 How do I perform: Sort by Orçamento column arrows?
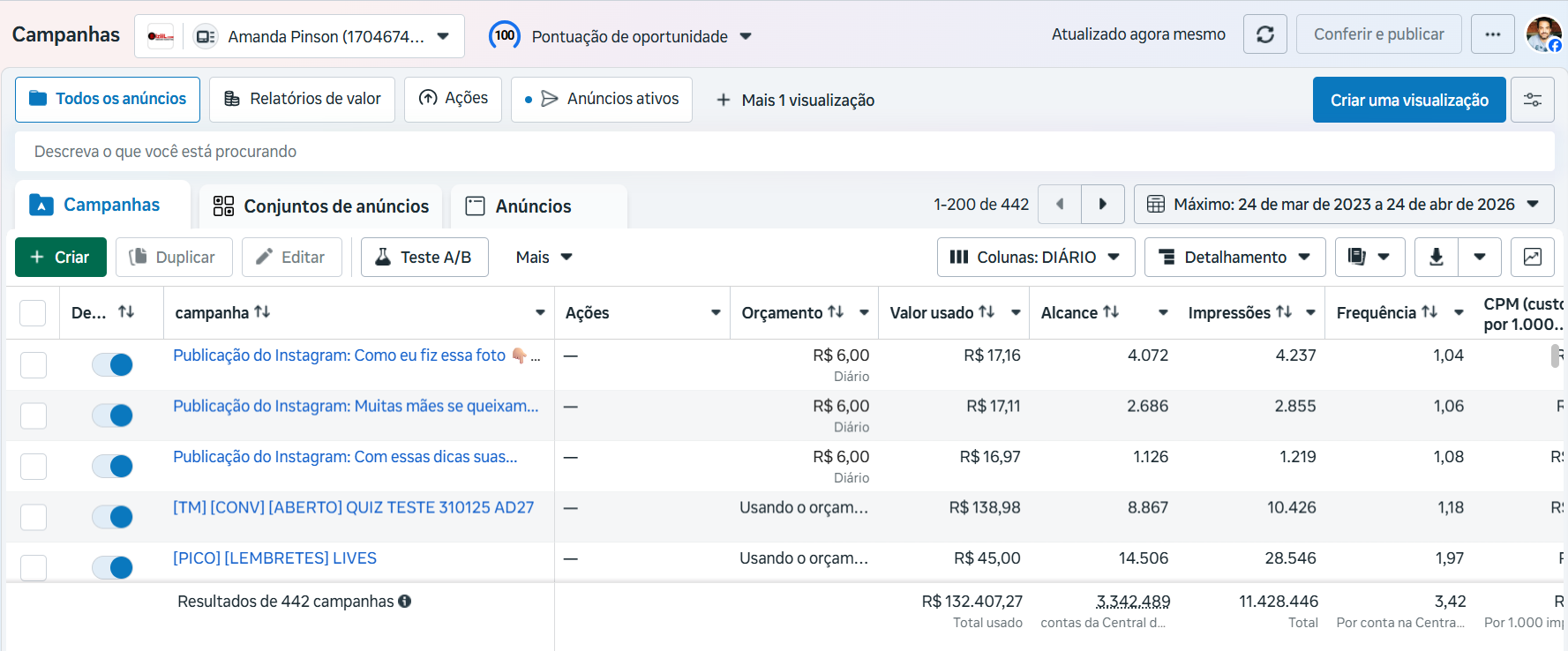point(836,311)
